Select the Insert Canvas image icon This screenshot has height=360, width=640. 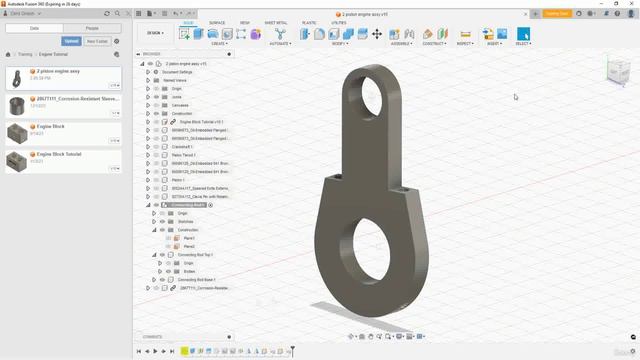[x=502, y=34]
